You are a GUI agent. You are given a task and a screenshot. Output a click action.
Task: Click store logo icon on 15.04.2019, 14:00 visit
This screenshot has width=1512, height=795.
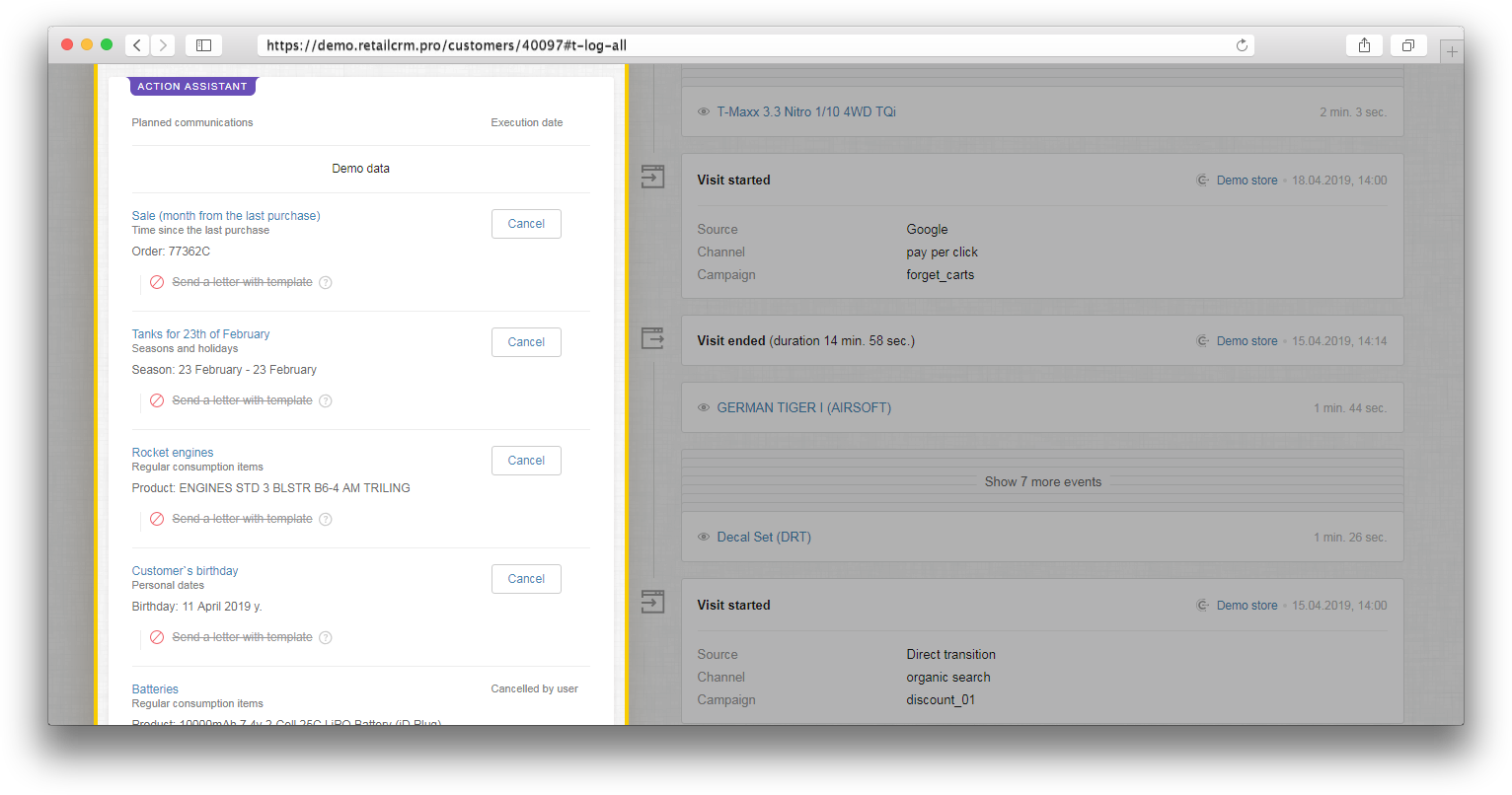(x=1202, y=606)
